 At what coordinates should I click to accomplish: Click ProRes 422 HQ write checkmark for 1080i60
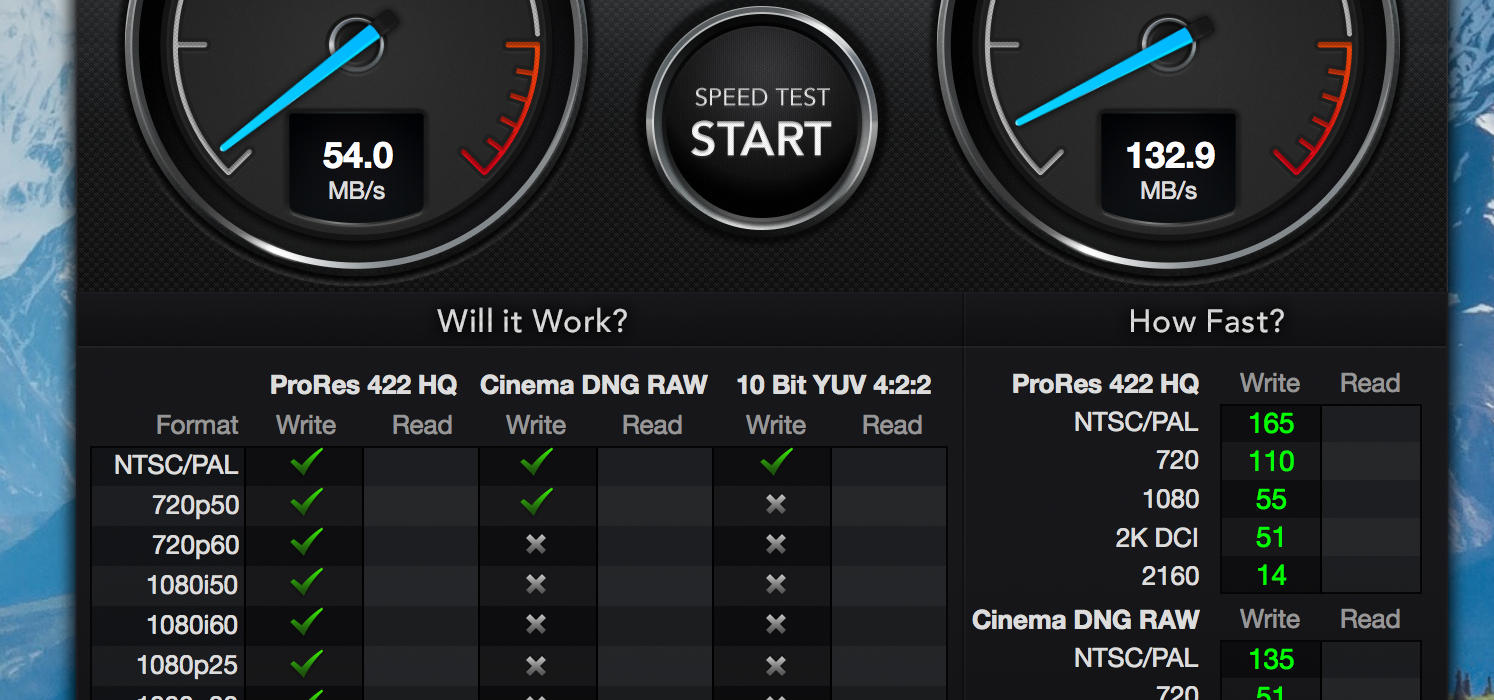click(306, 622)
